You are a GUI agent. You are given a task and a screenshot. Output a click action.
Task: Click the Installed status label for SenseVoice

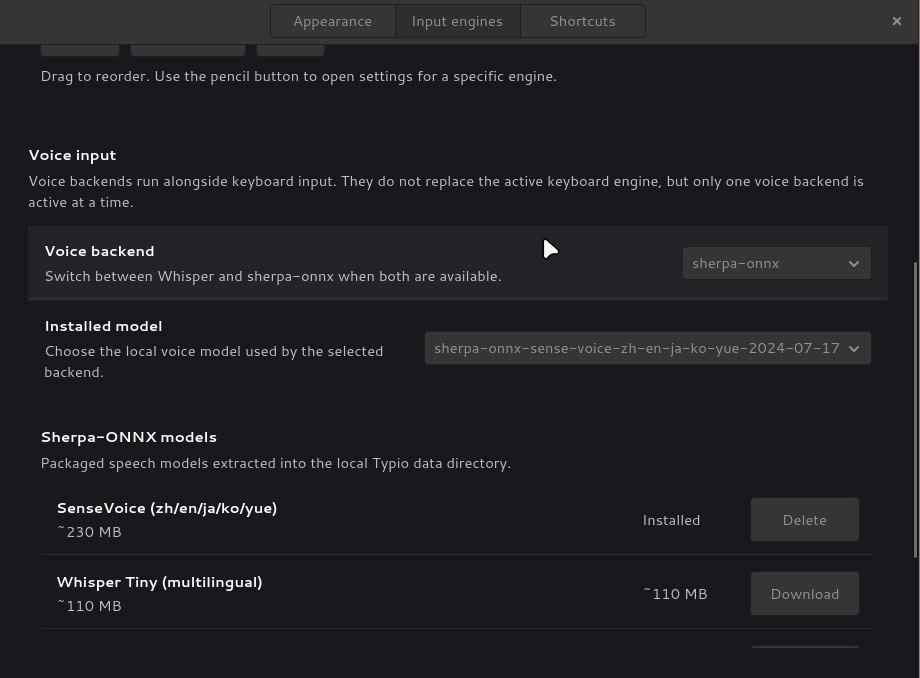(671, 520)
